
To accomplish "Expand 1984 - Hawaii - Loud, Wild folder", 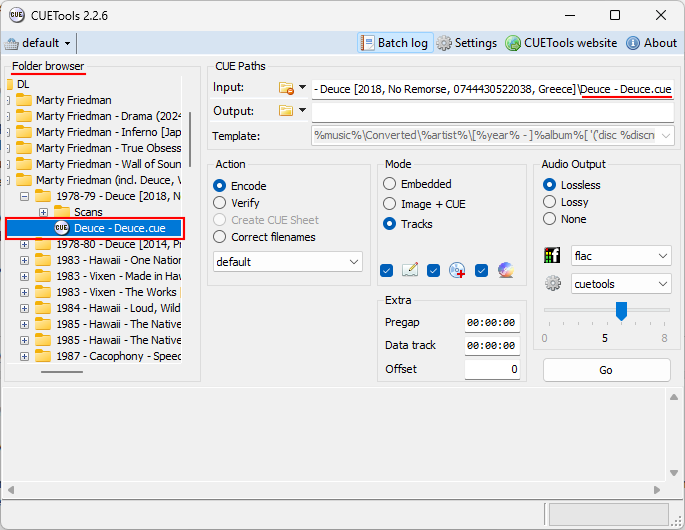I will [x=24, y=308].
